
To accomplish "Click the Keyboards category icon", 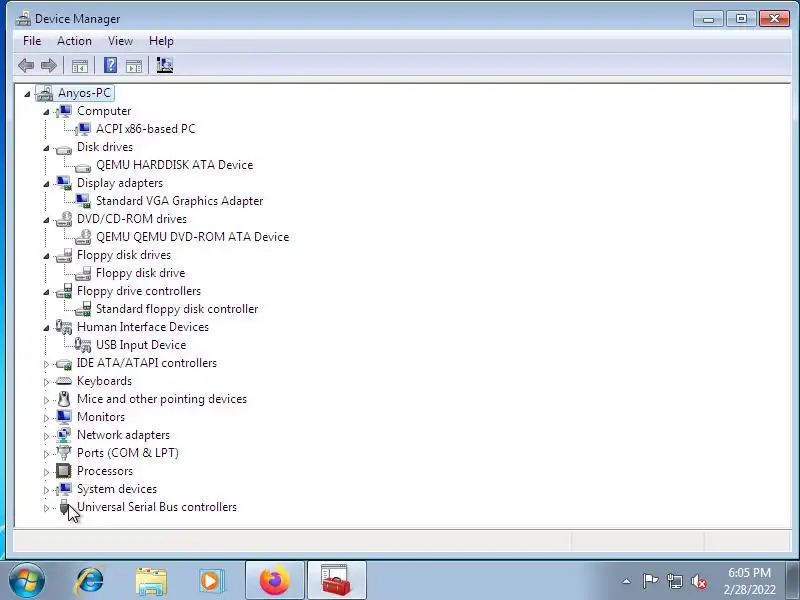I will (x=64, y=381).
